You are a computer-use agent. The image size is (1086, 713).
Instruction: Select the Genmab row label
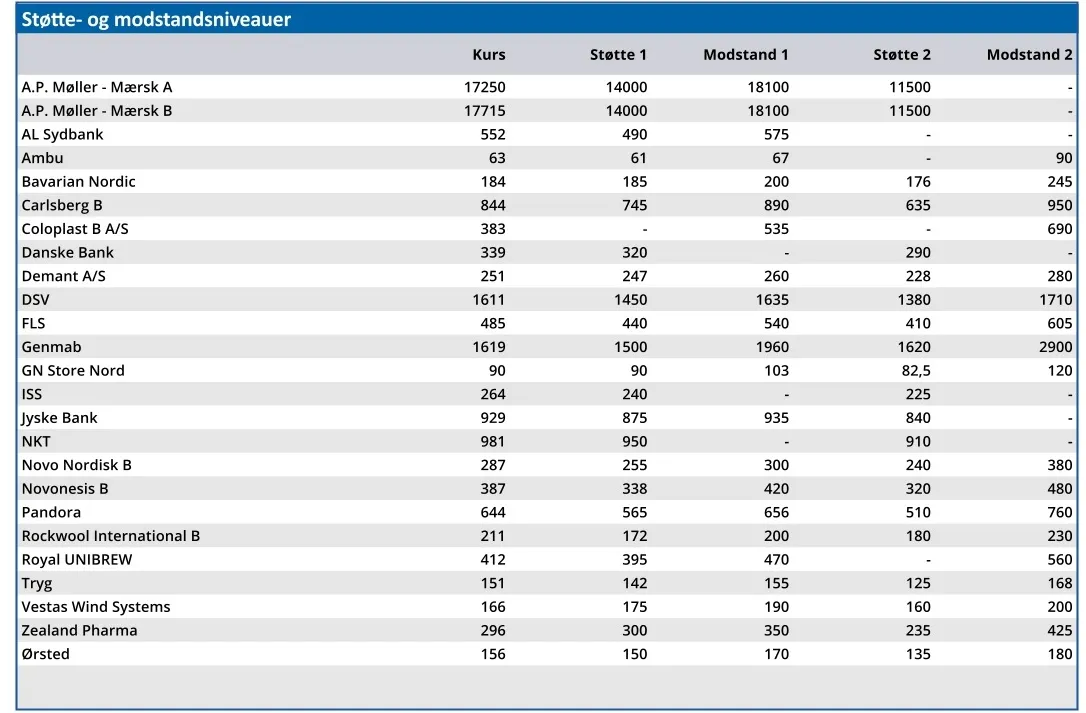[x=51, y=346]
